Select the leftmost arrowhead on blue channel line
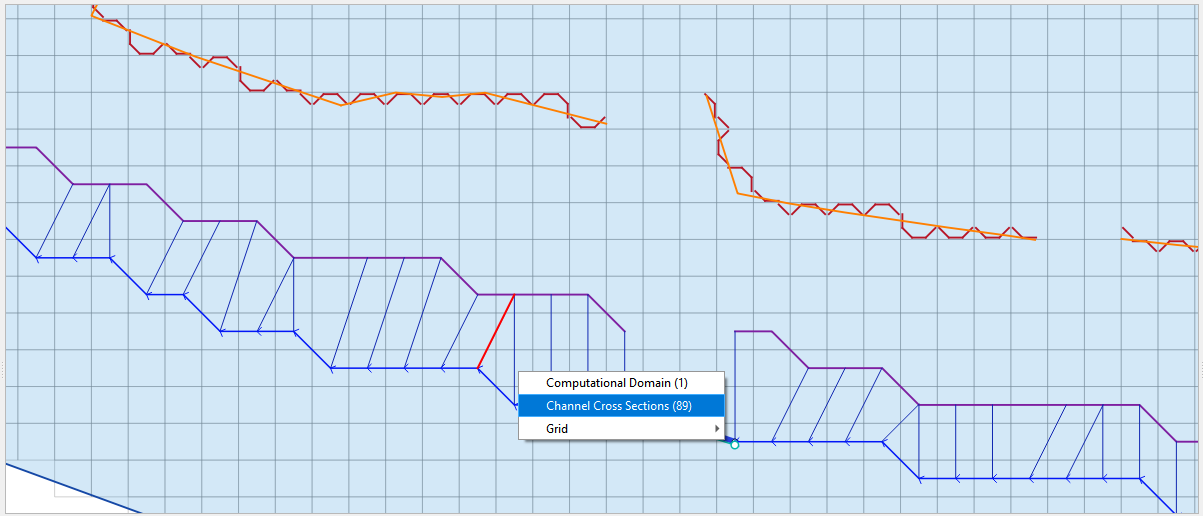1203x516 pixels. pyautogui.click(x=38, y=258)
